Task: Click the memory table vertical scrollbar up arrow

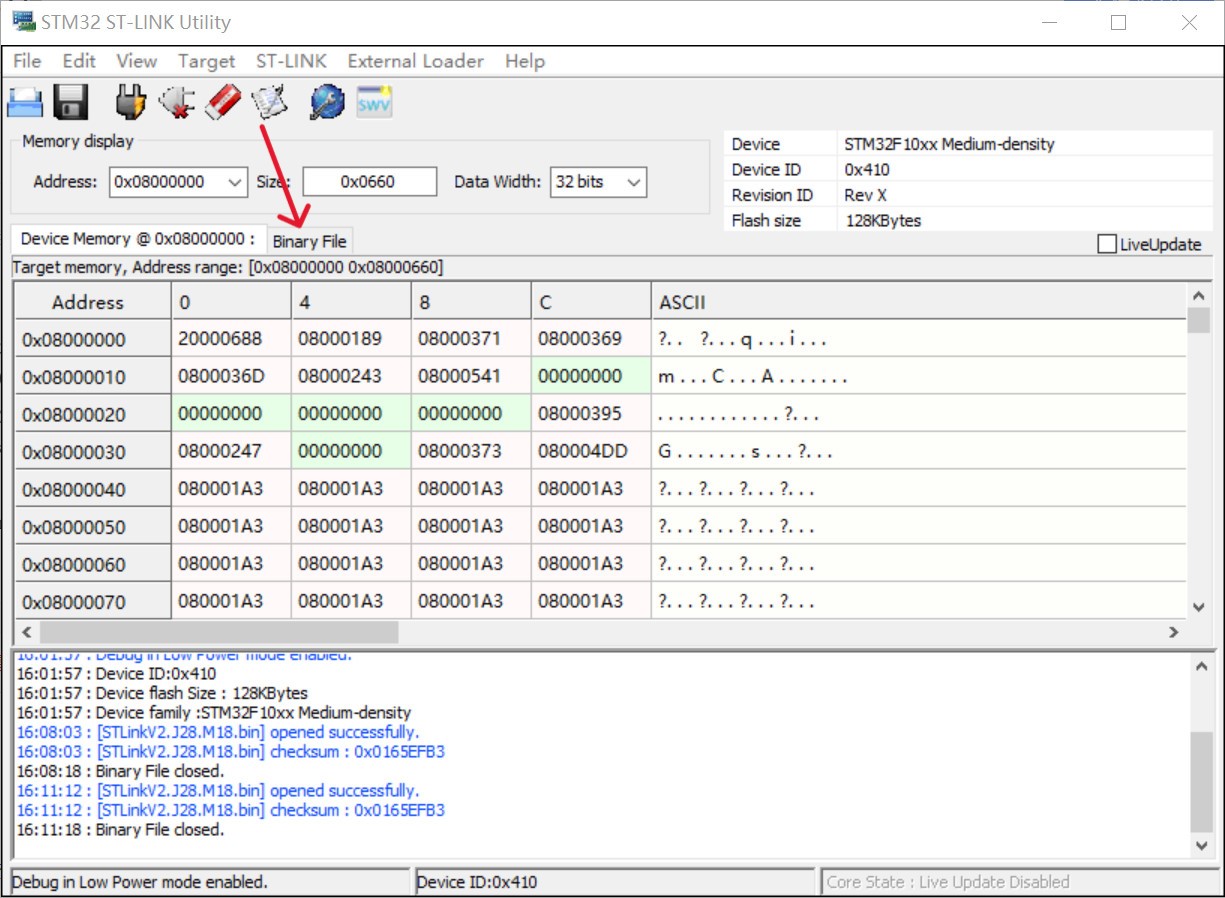Action: click(1199, 295)
